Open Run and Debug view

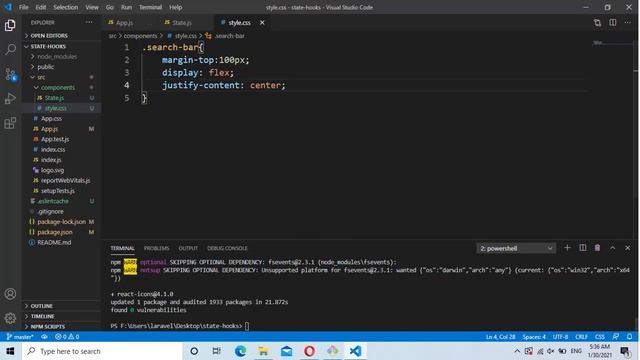(10, 98)
